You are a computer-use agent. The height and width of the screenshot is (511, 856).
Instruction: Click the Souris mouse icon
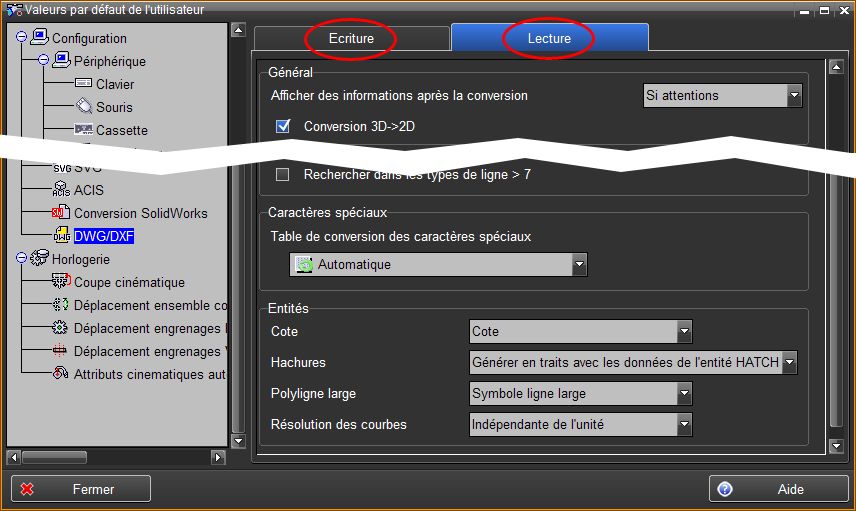pyautogui.click(x=84, y=107)
